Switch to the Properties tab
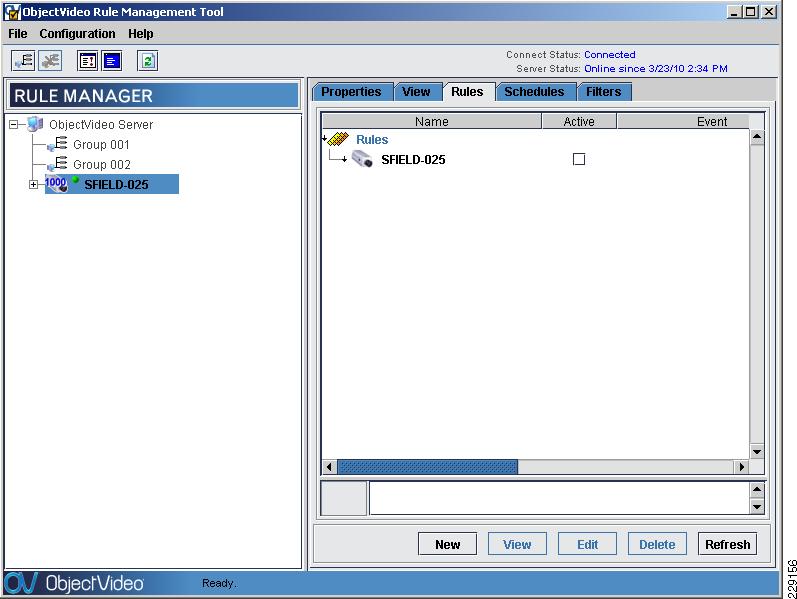Viewport: 797px width, 599px height. (351, 92)
